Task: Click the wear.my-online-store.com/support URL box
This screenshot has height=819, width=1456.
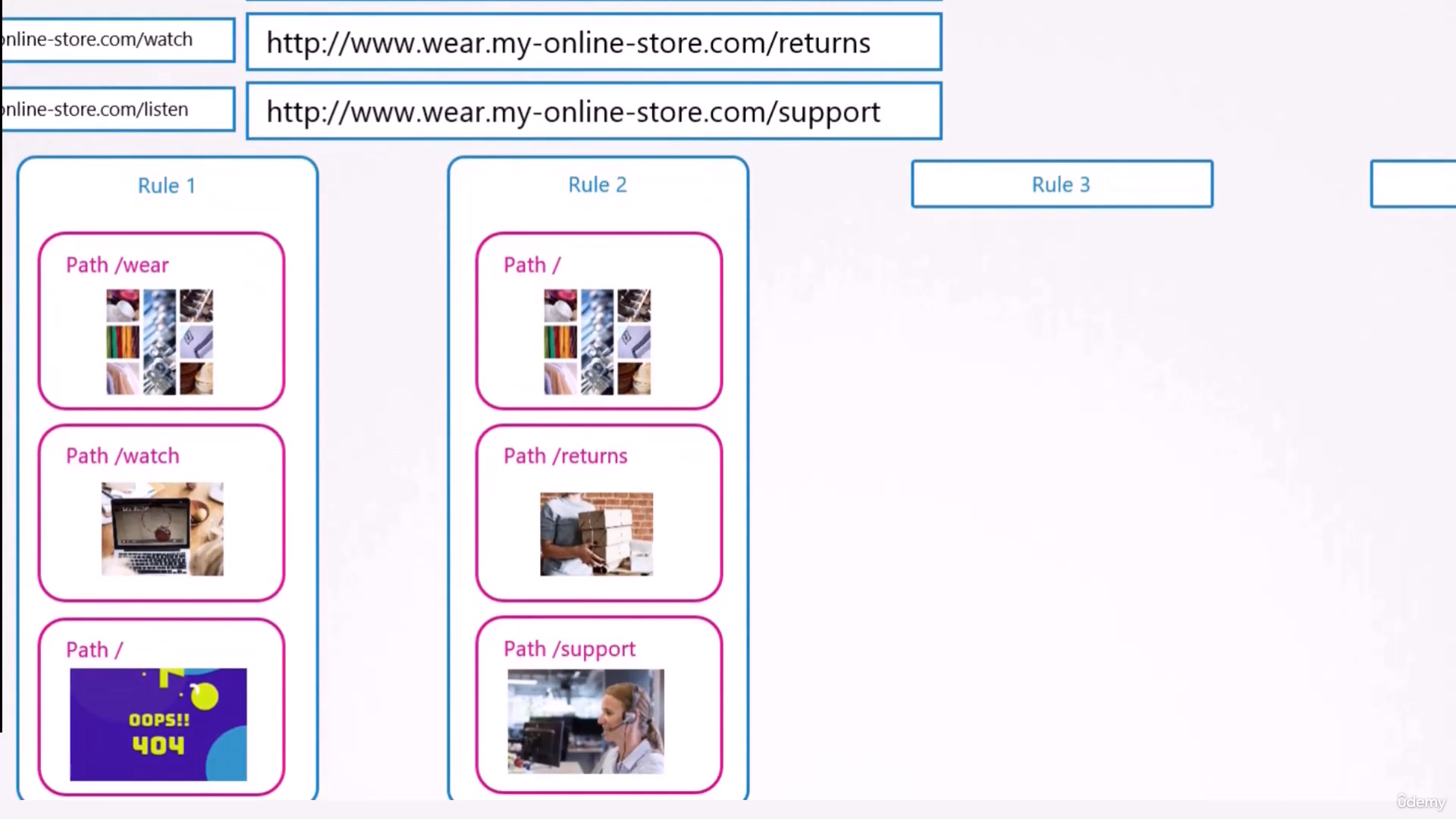Action: pyautogui.click(x=594, y=111)
